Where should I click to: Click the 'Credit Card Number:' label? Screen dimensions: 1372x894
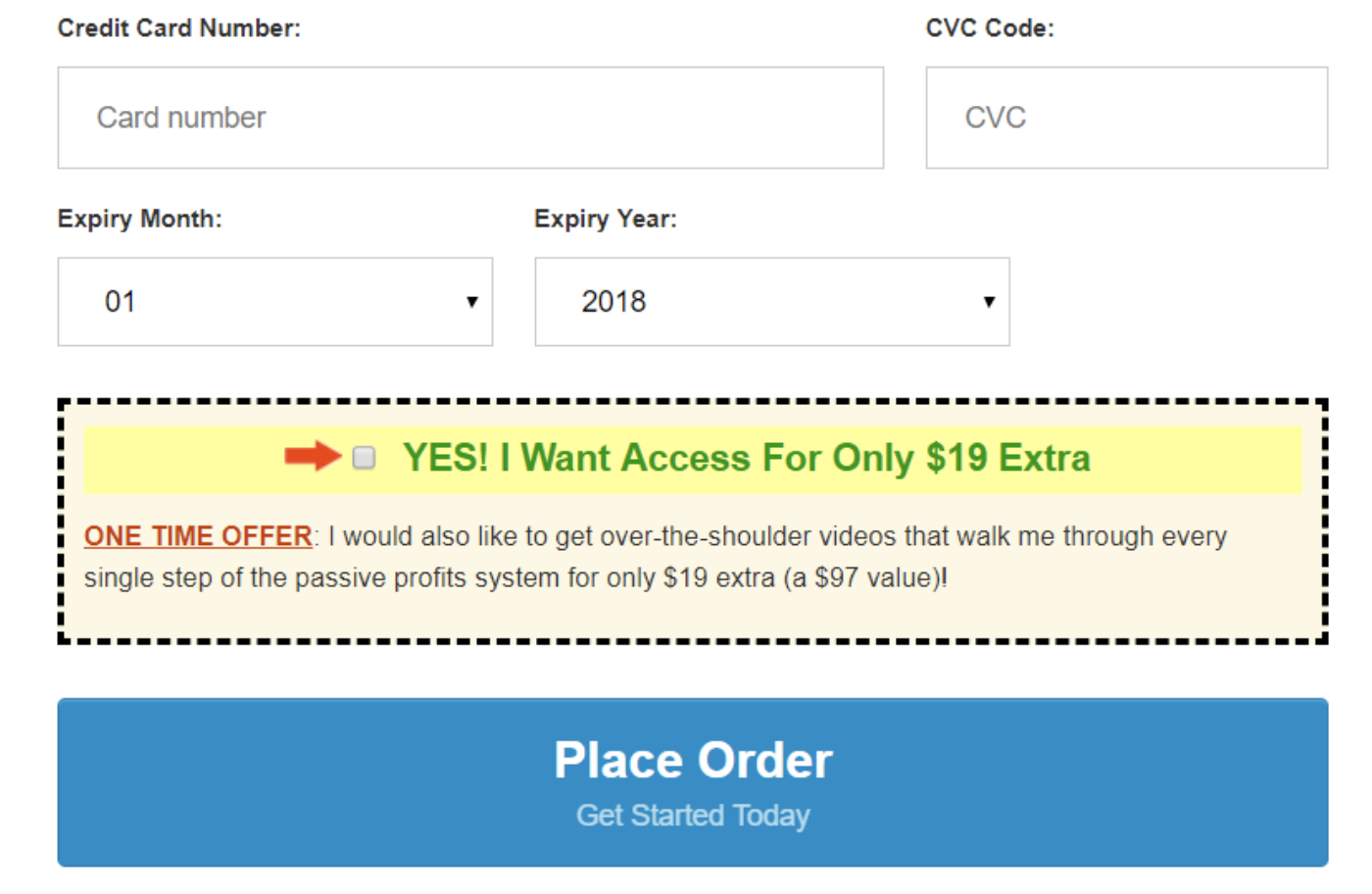point(179,28)
